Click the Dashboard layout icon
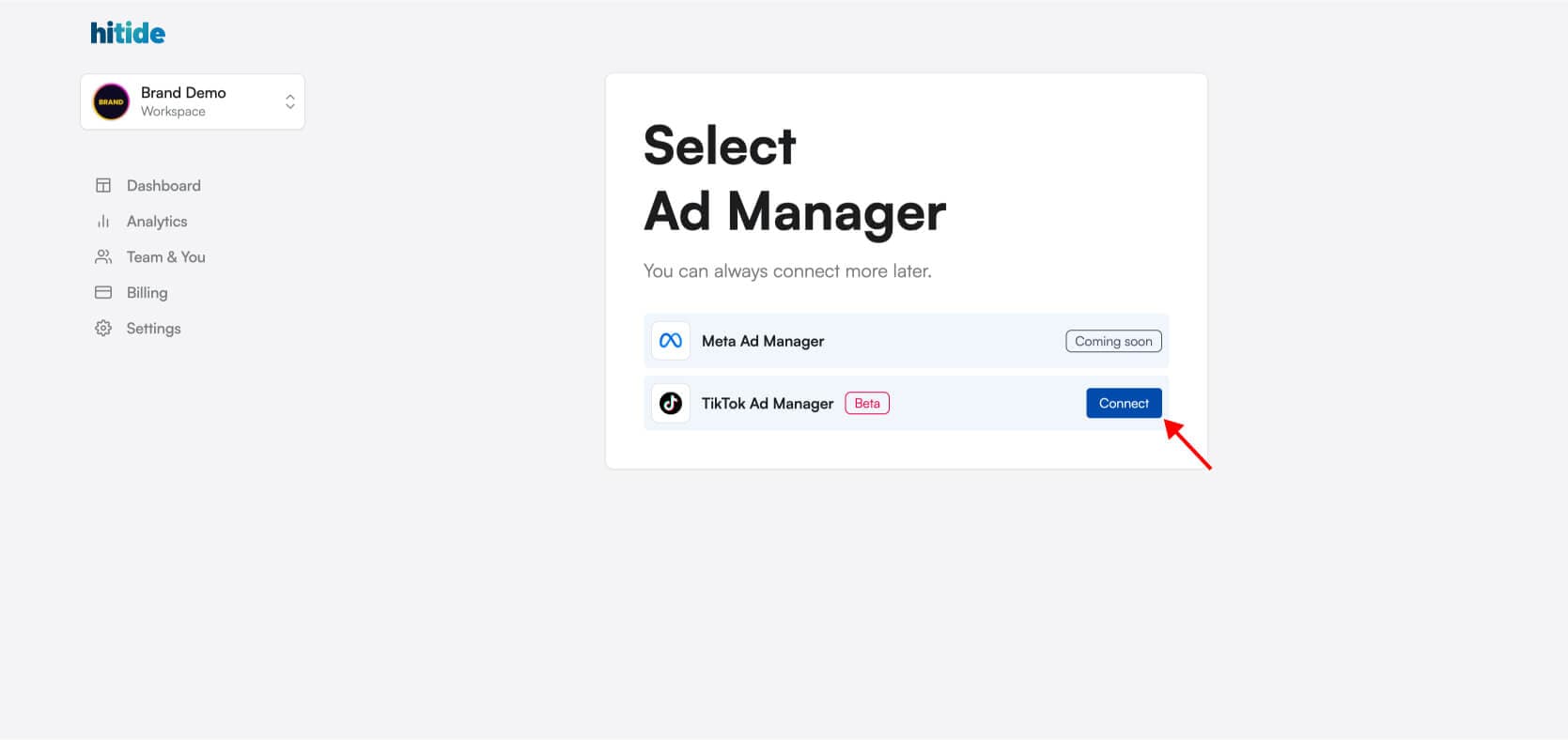 tap(103, 186)
